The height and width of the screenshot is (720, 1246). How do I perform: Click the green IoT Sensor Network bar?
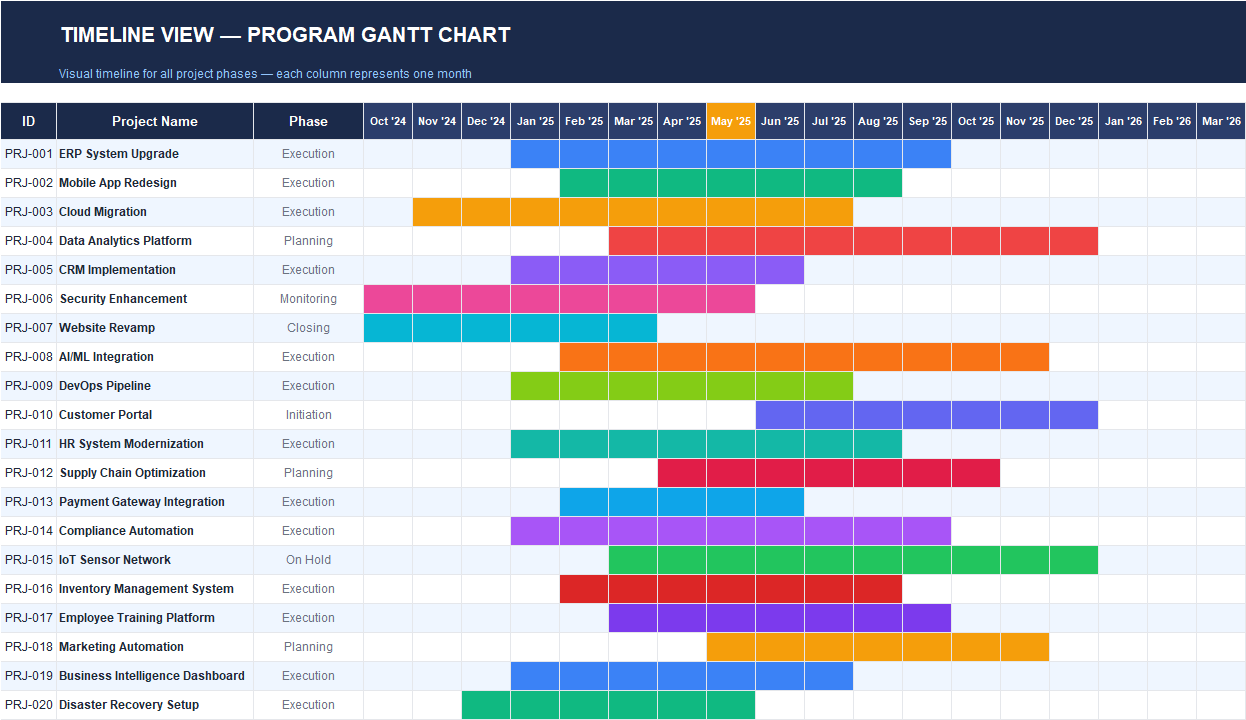pyautogui.click(x=853, y=560)
